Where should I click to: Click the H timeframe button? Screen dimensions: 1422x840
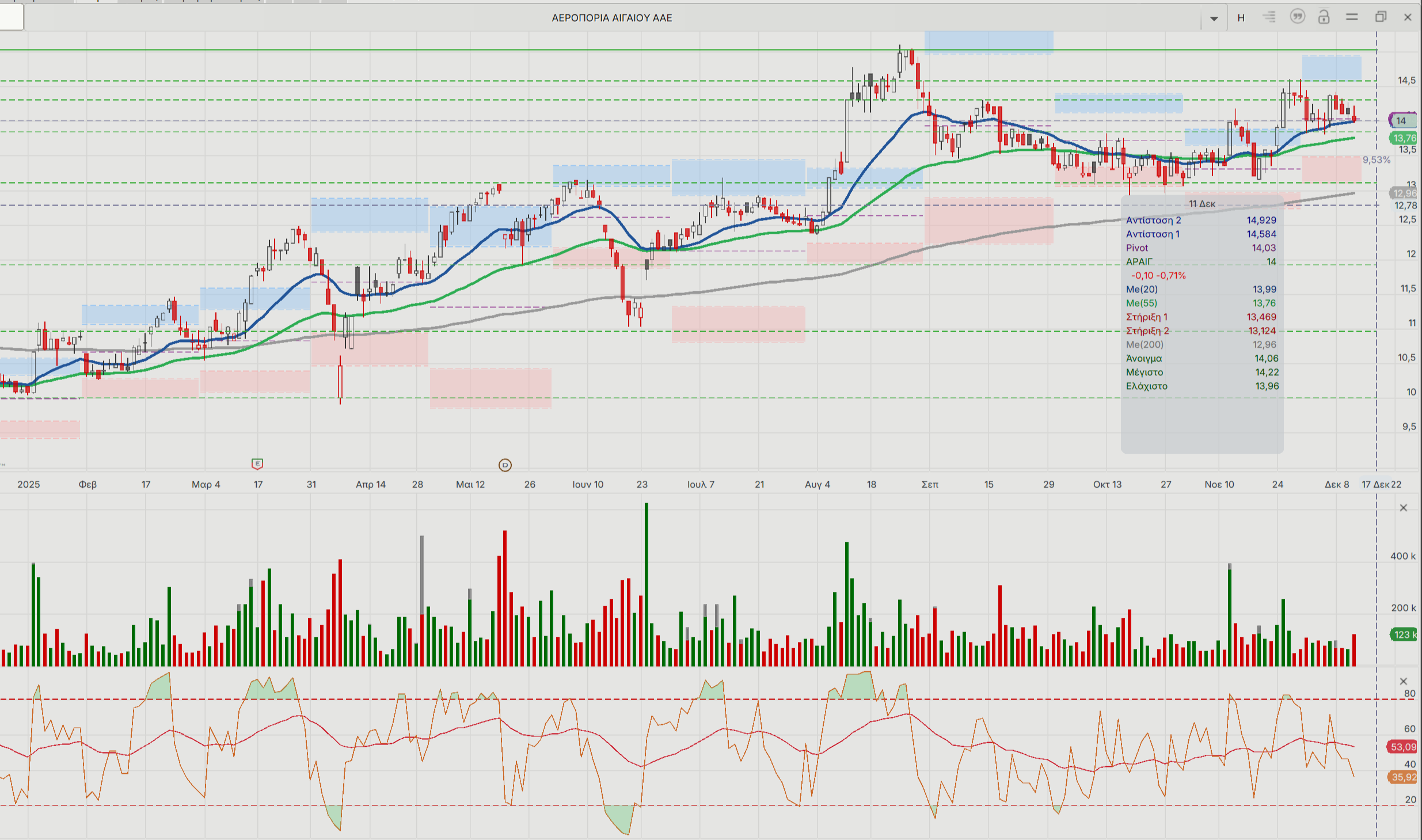pos(1241,18)
